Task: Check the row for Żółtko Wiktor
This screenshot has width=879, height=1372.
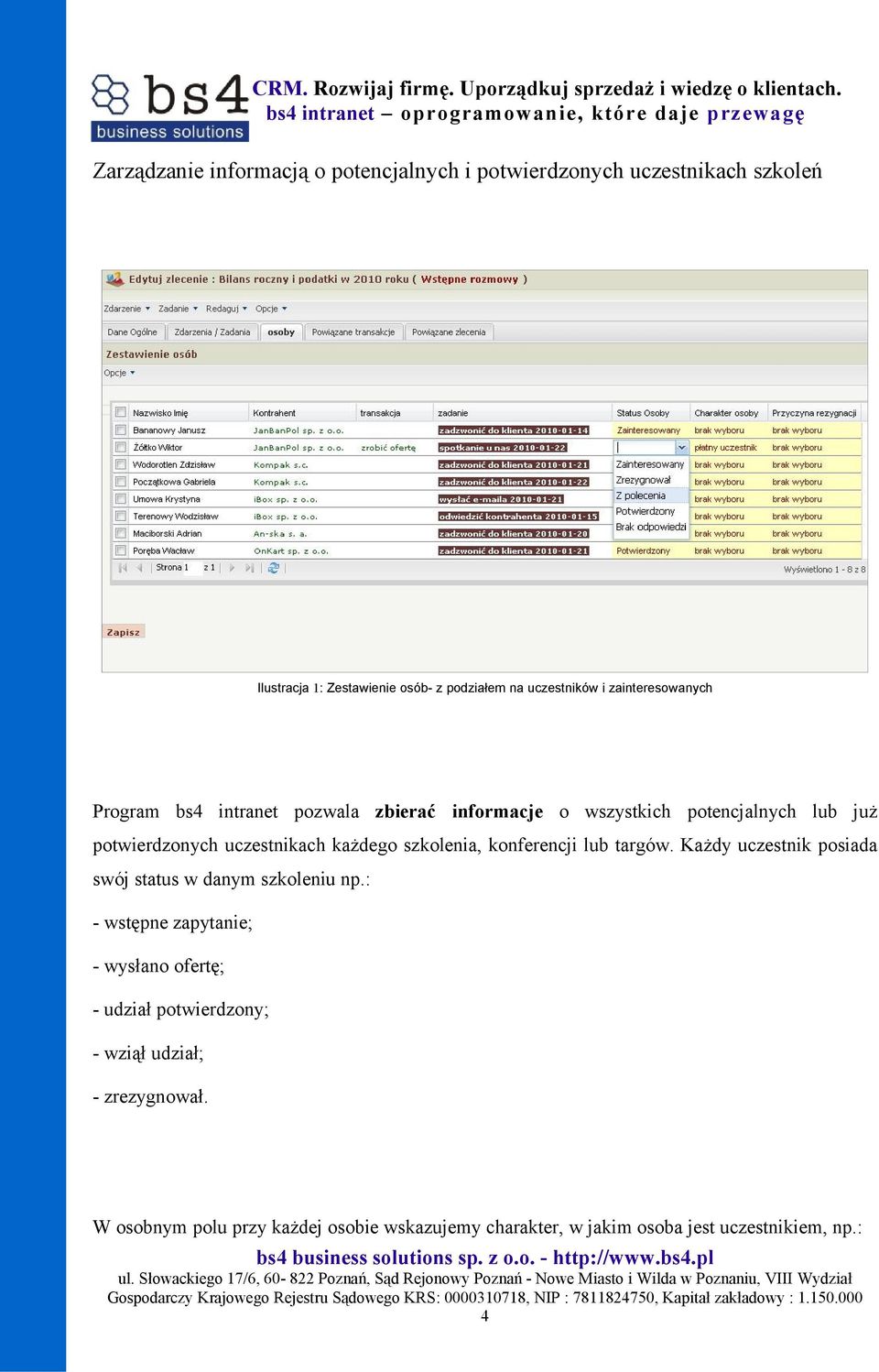Action: (x=120, y=447)
